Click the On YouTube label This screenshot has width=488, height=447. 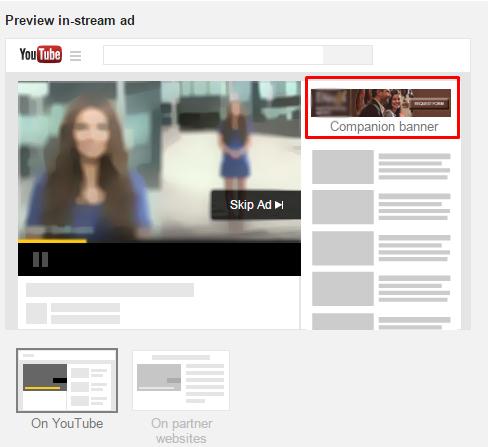click(x=67, y=423)
